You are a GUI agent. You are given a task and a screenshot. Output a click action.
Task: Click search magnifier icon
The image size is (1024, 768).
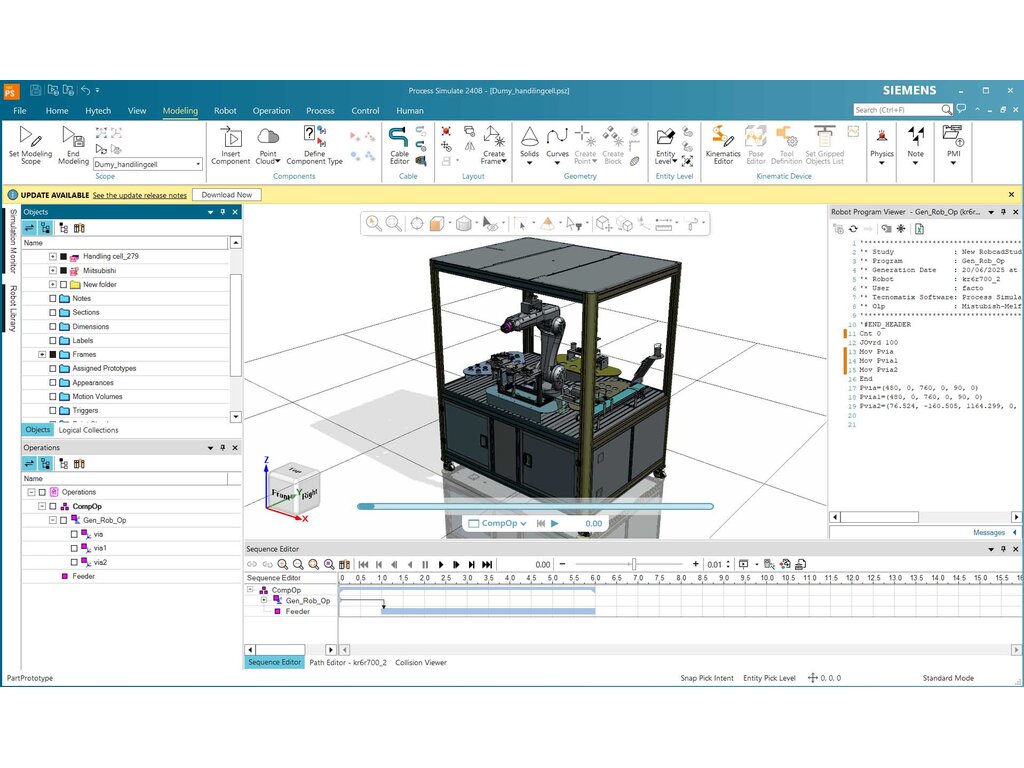[946, 110]
